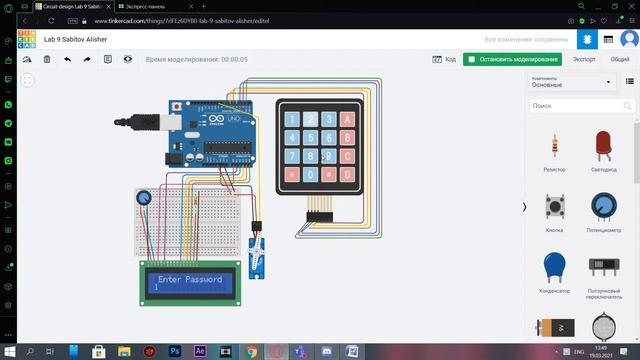Viewport: 640px width, 360px height.
Task: Open the component list table view
Action: click(x=608, y=39)
